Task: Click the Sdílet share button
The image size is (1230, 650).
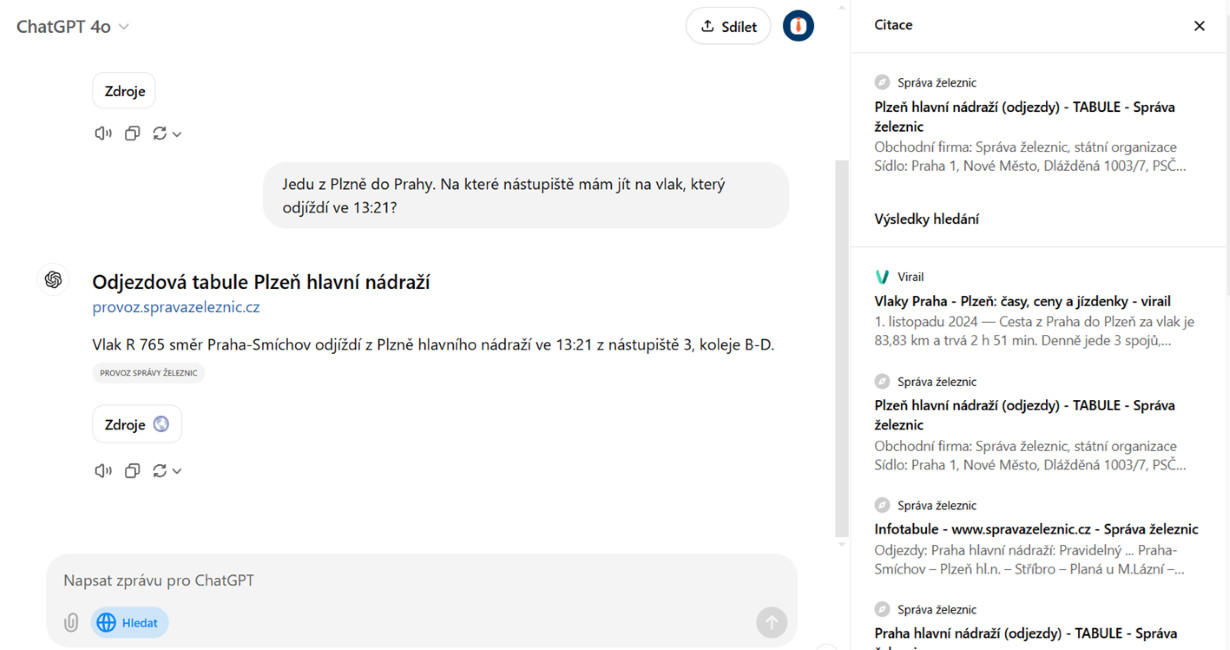Action: pos(728,27)
